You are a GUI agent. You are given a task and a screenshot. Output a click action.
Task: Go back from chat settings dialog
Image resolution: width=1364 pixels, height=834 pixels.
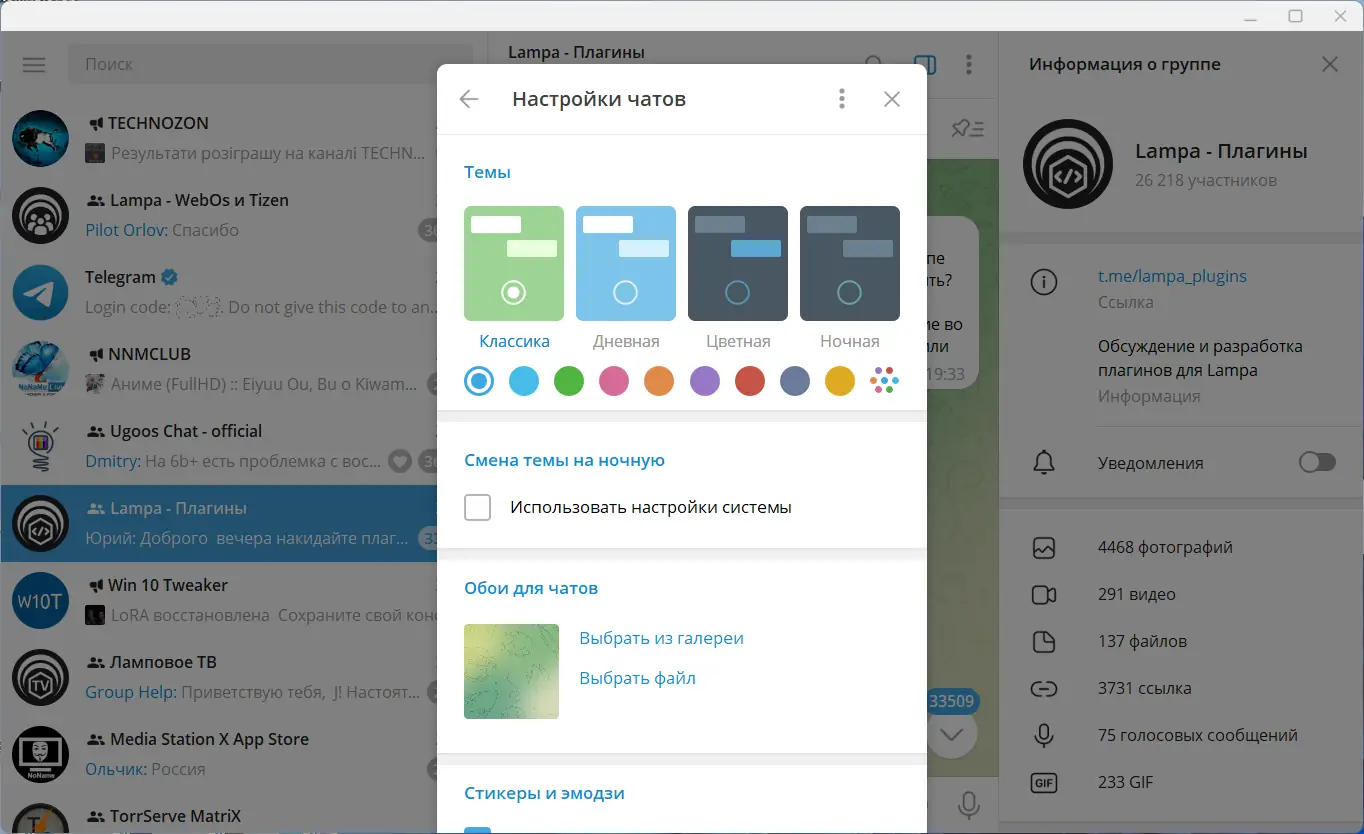pyautogui.click(x=469, y=99)
